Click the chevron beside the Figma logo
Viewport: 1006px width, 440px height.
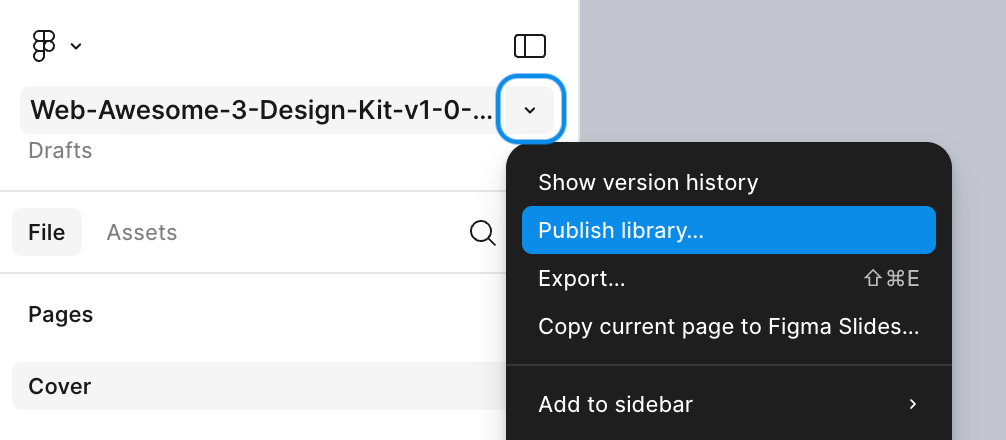point(76,46)
